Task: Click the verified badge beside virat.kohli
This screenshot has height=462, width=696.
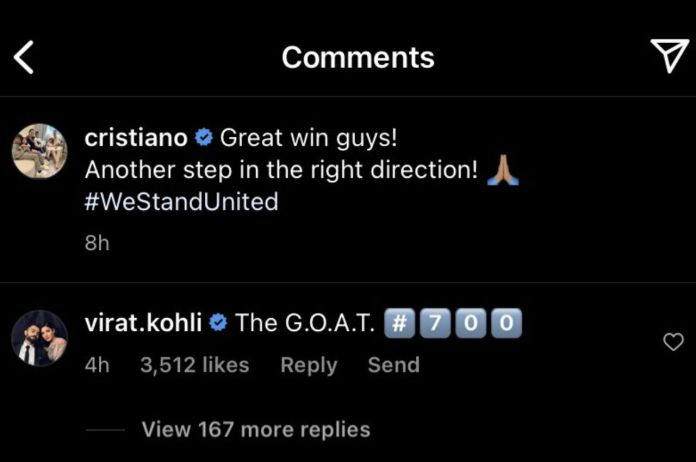Action: pos(219,324)
